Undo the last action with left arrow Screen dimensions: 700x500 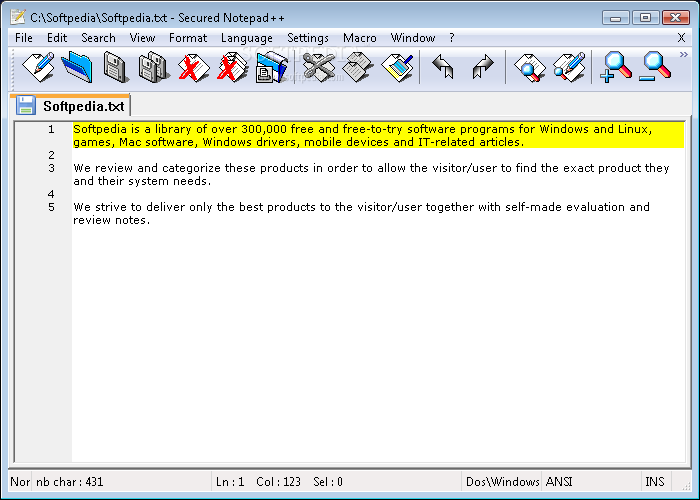click(x=443, y=67)
